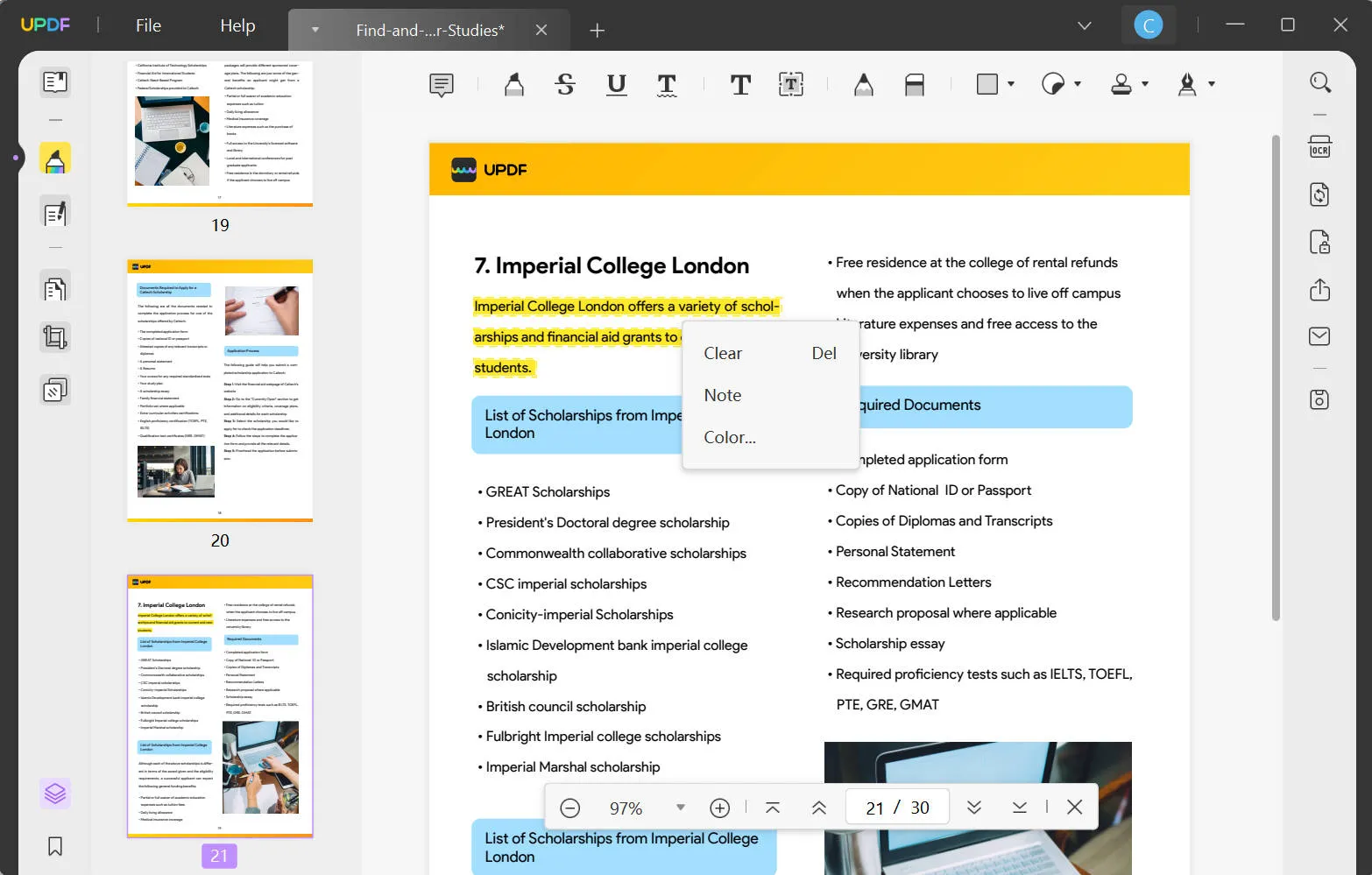Open the page 20 thumbnail
1372x875 pixels.
[x=220, y=391]
